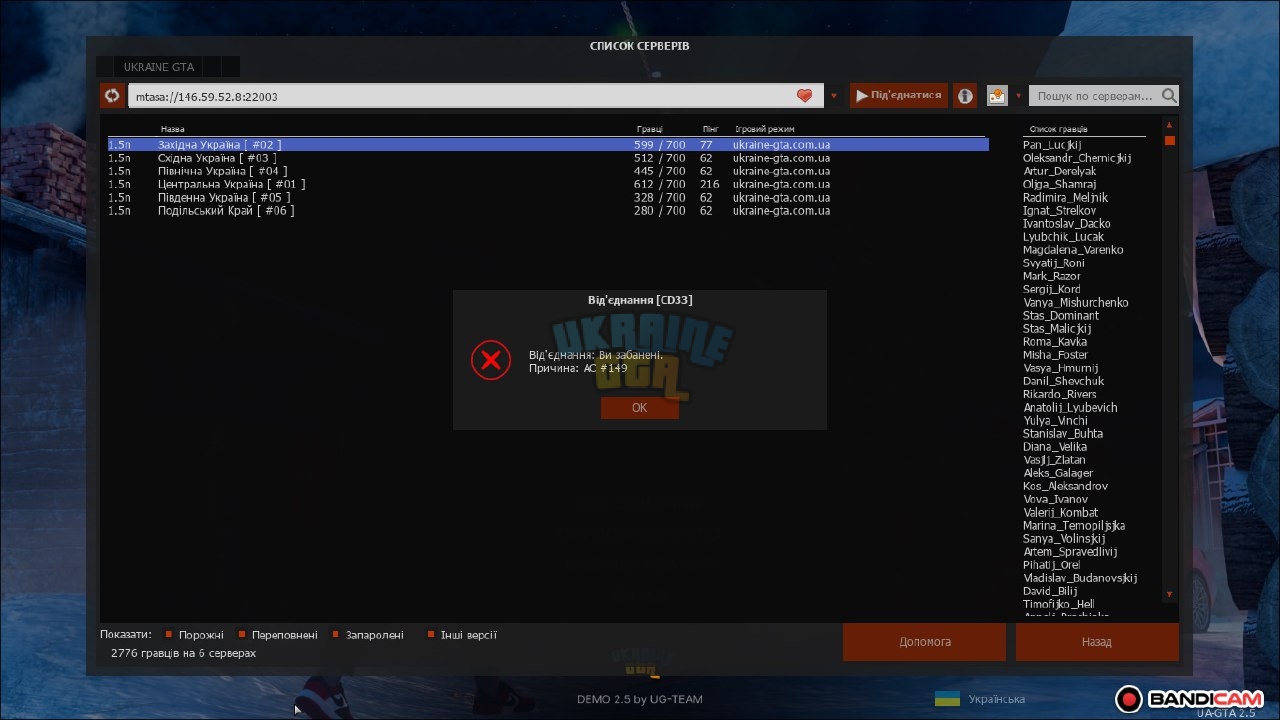Viewport: 1280px width, 720px height.
Task: Sort servers by the Назва column header
Action: (172, 129)
